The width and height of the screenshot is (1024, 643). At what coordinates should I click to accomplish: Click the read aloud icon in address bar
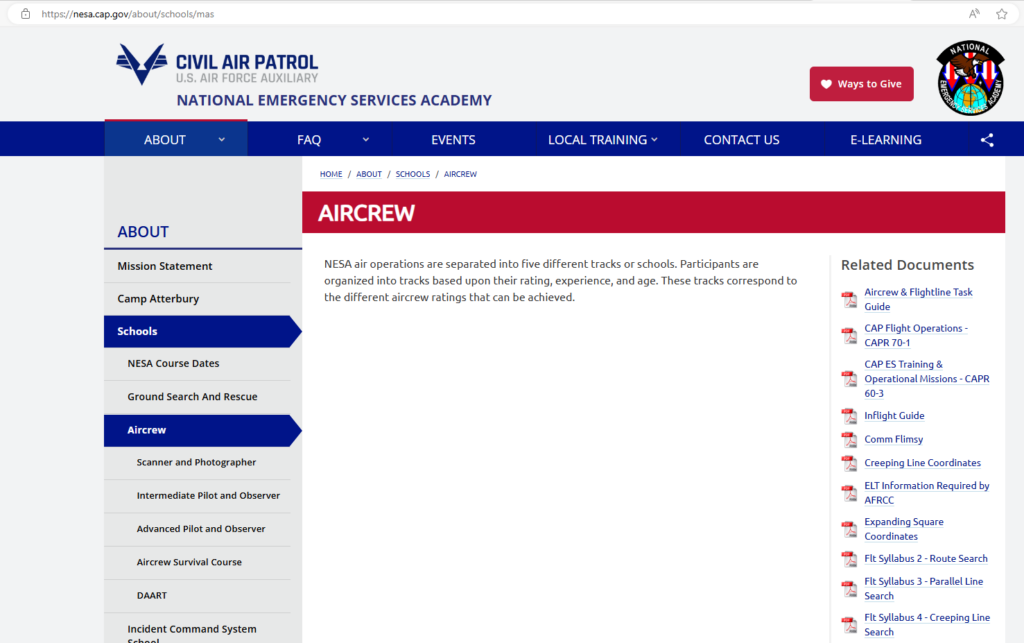pyautogui.click(x=974, y=14)
